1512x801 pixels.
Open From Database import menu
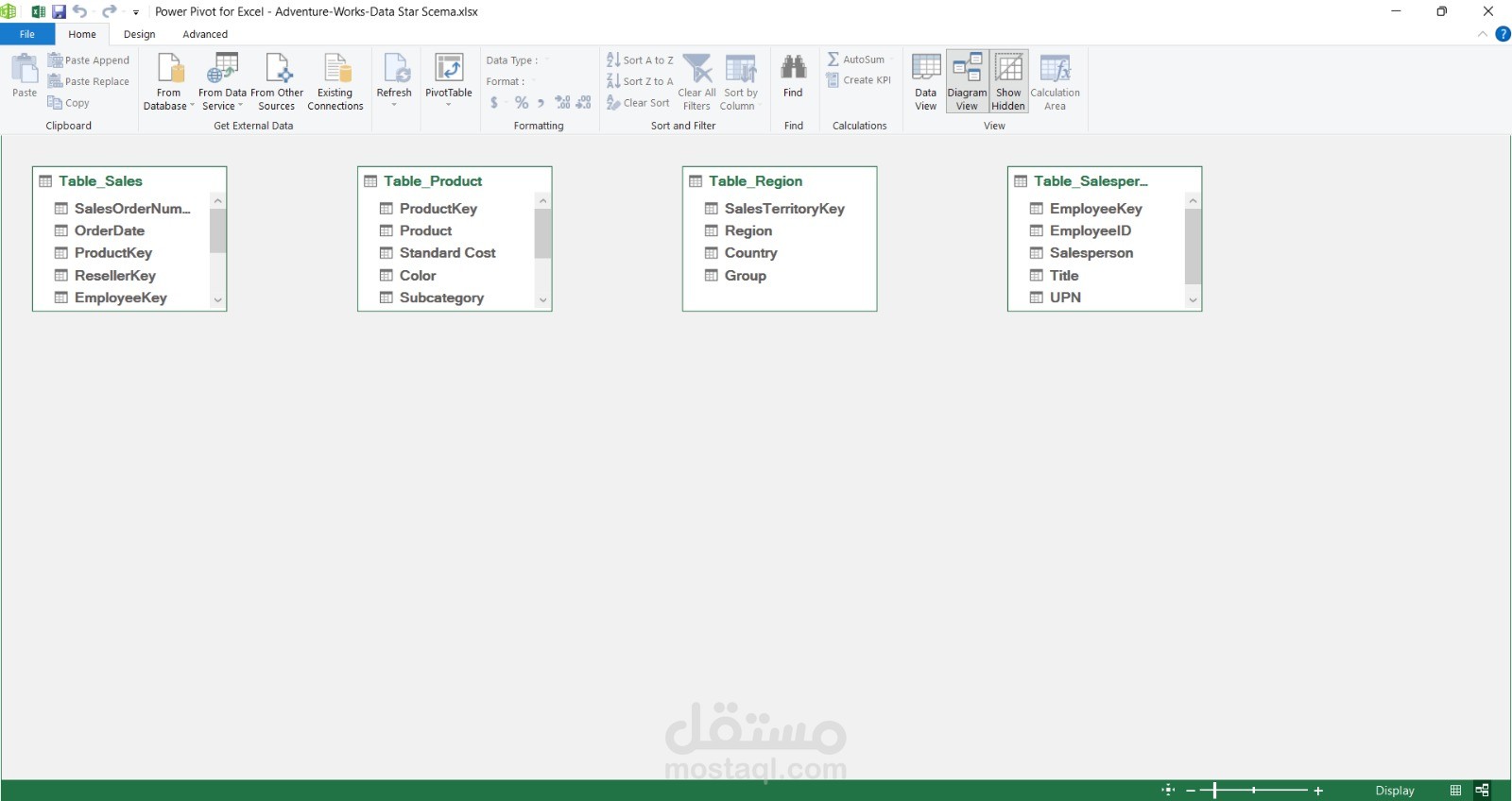click(168, 82)
